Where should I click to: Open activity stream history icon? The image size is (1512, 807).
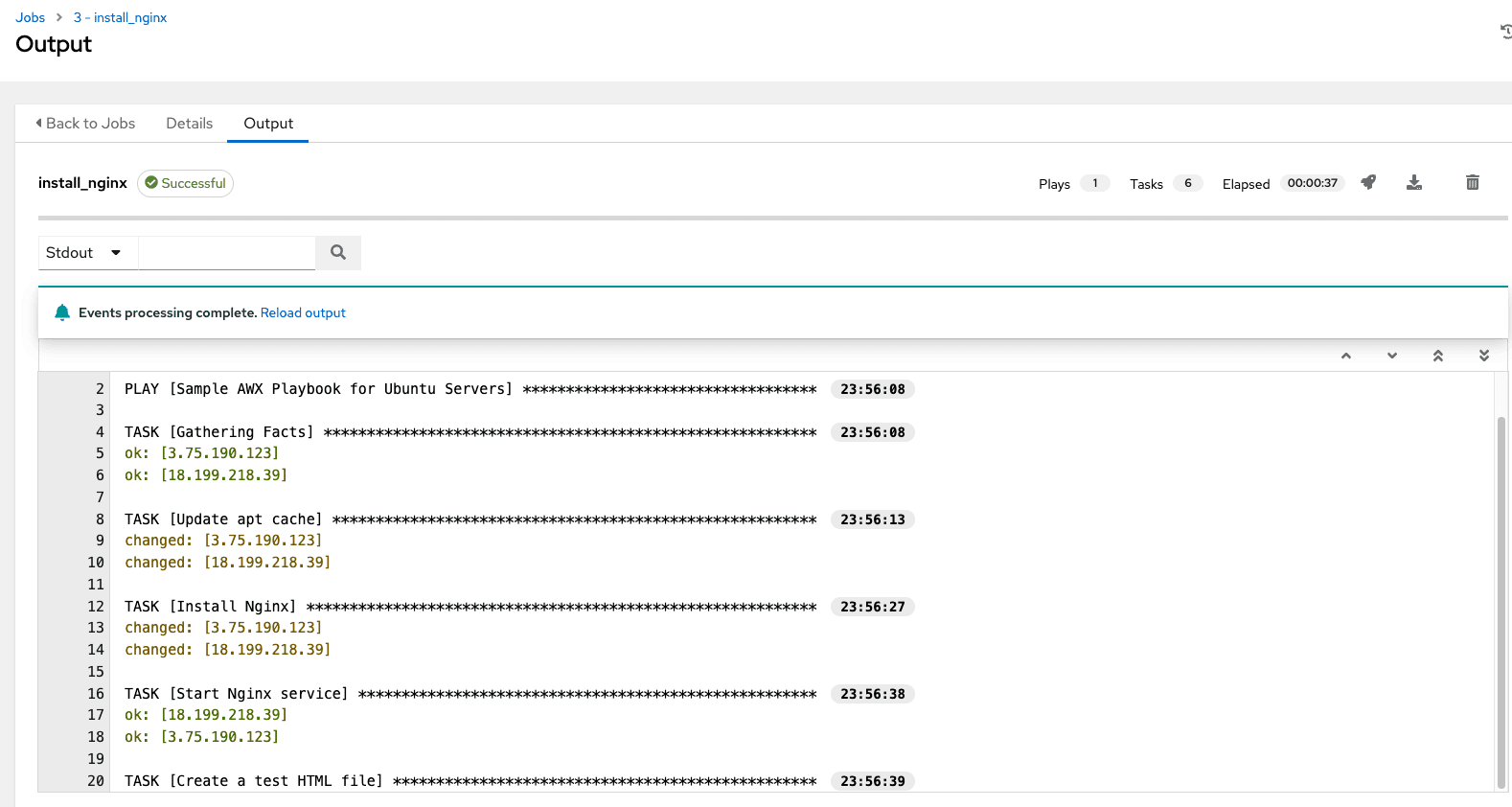1505,32
